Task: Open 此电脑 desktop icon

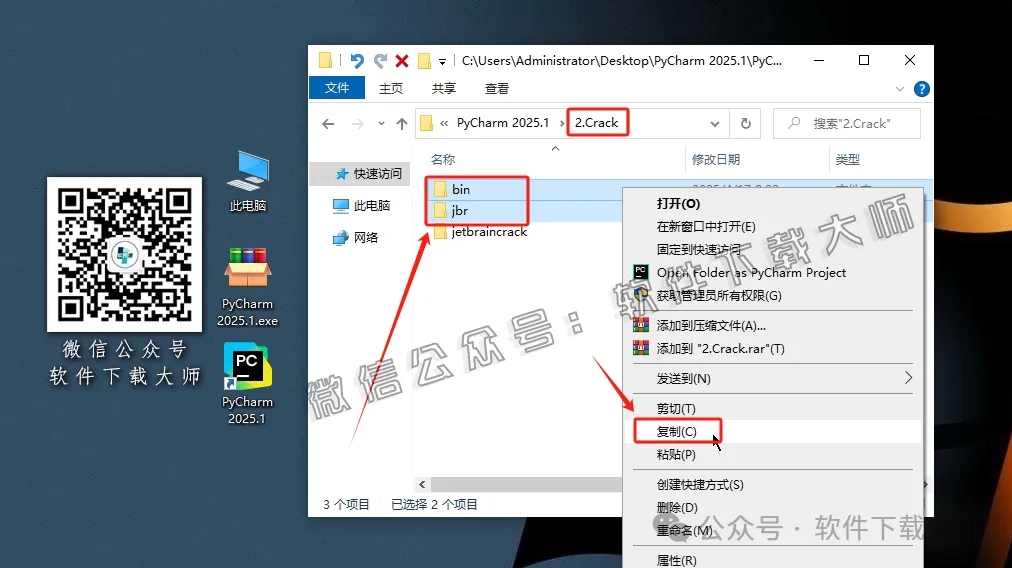Action: coord(248,181)
